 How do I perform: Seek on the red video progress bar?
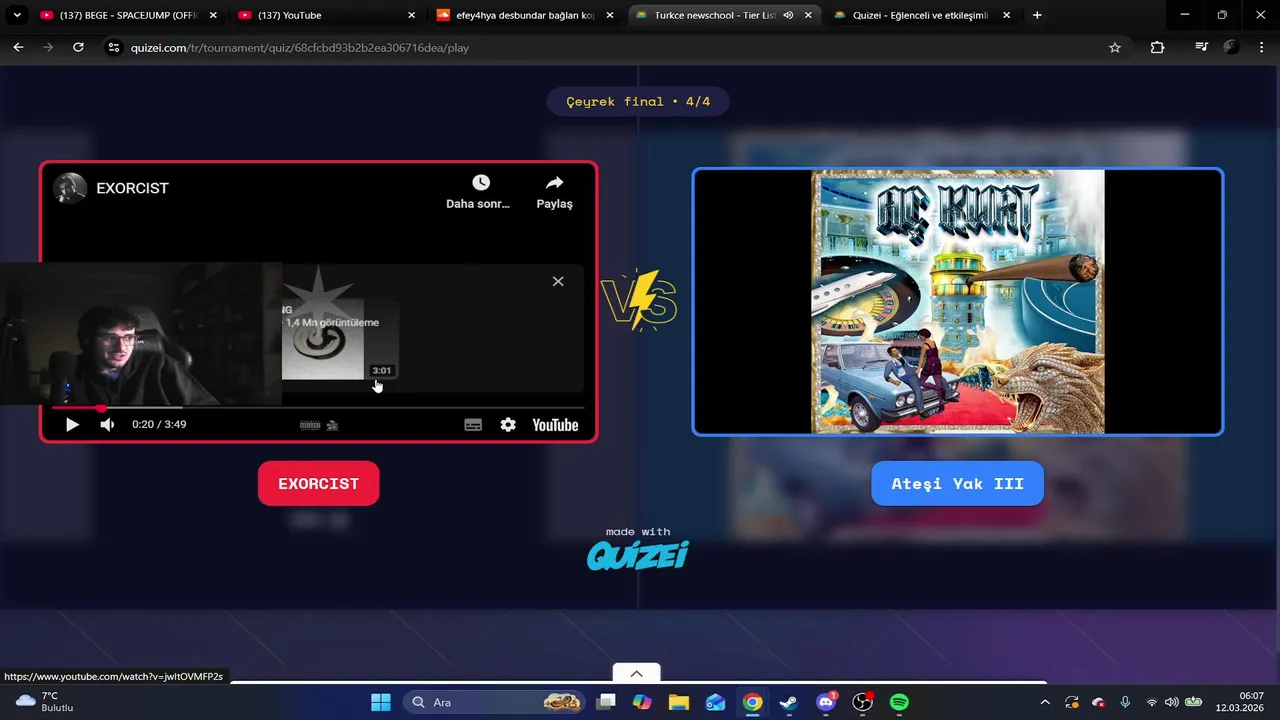click(317, 408)
